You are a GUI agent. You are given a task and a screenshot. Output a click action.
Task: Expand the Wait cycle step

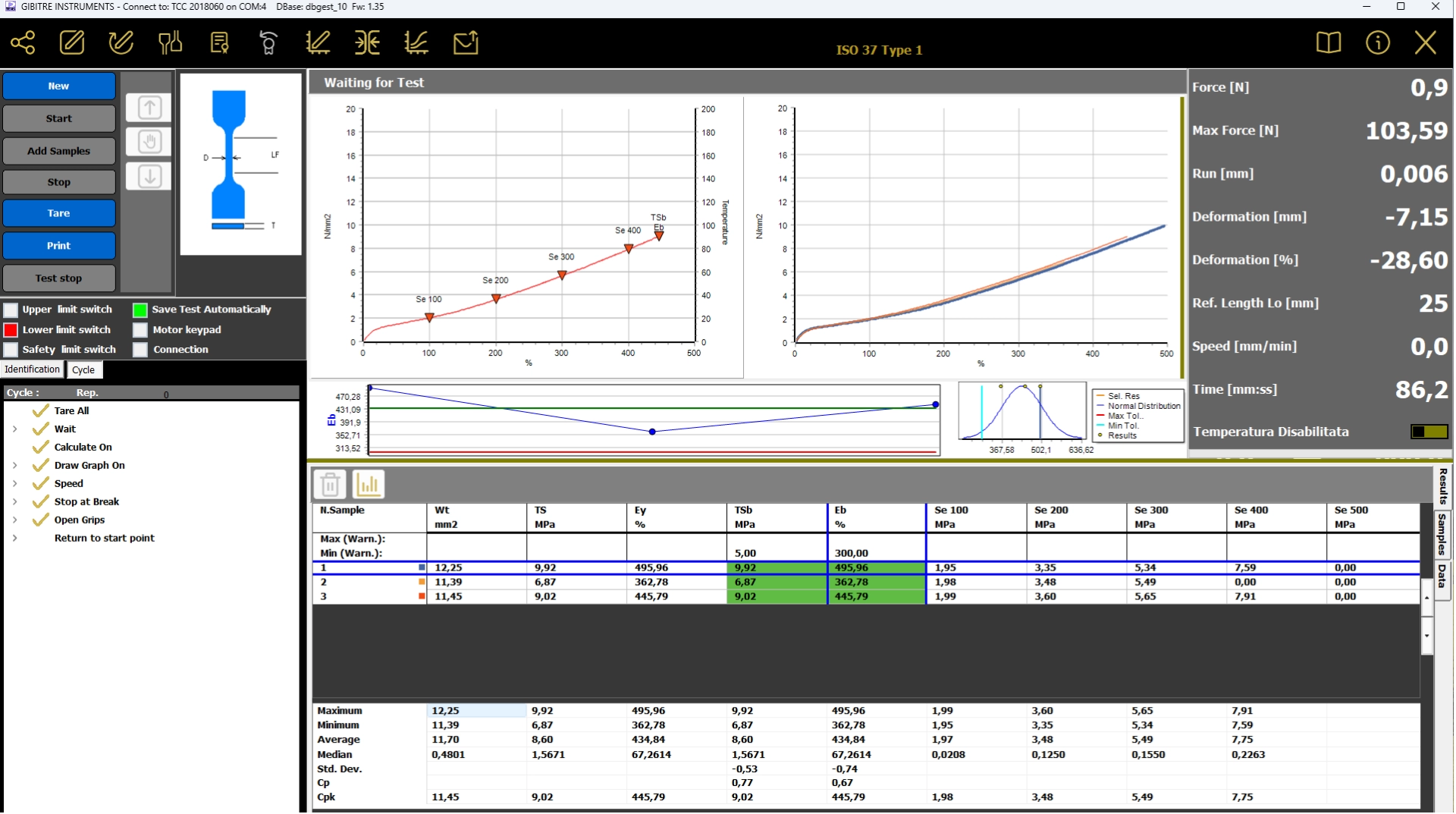pyautogui.click(x=14, y=429)
